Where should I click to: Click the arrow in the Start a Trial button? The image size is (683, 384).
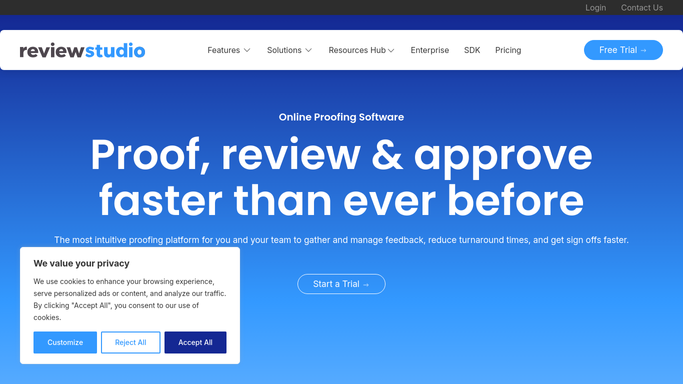pyautogui.click(x=366, y=284)
